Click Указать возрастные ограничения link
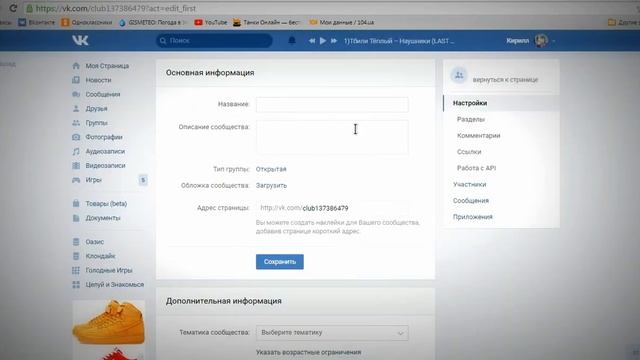This screenshot has width=640, height=360. point(309,352)
